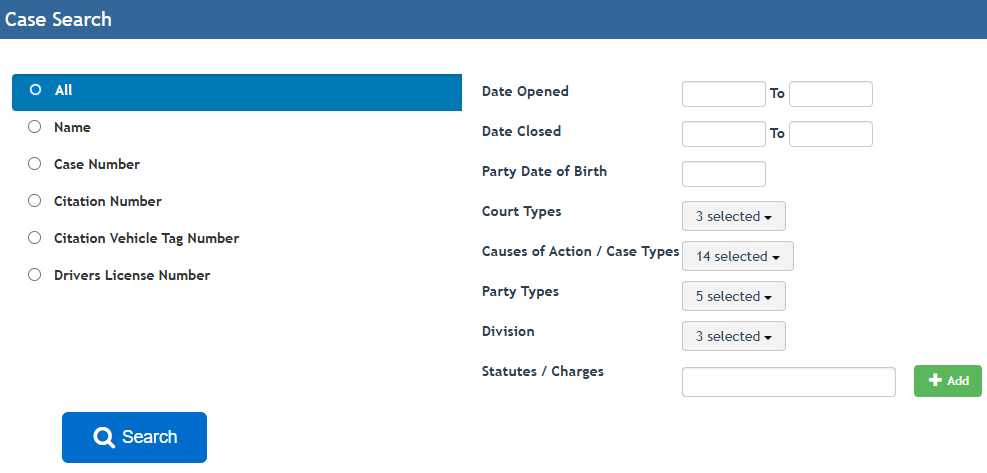The image size is (987, 473).
Task: Click the Court Types label
Action: click(521, 212)
